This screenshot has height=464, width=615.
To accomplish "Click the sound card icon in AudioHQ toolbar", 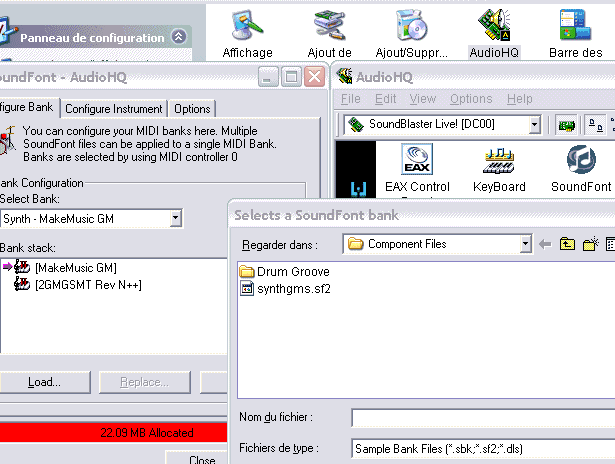I will click(x=566, y=126).
